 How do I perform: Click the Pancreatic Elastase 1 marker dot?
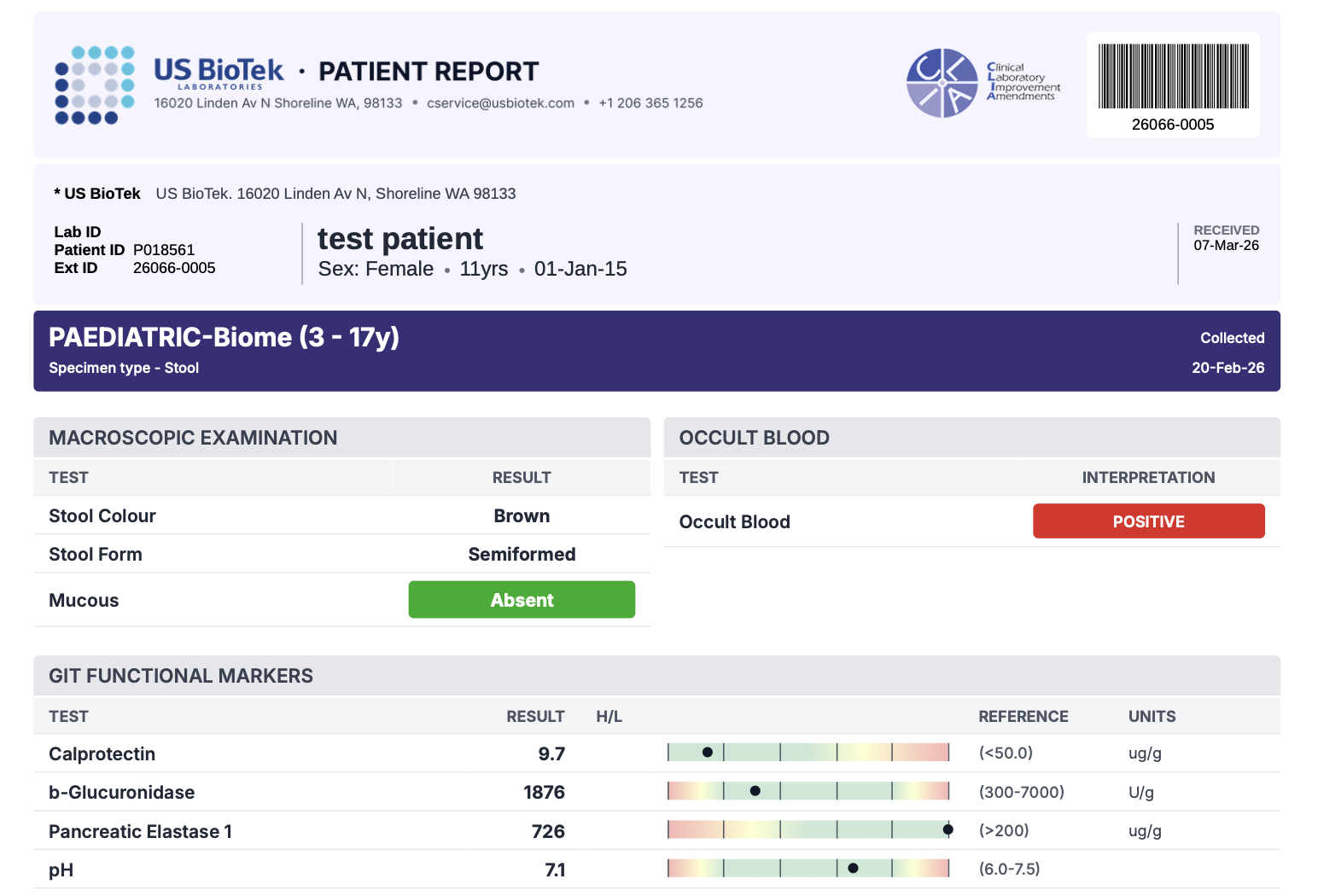tap(948, 829)
